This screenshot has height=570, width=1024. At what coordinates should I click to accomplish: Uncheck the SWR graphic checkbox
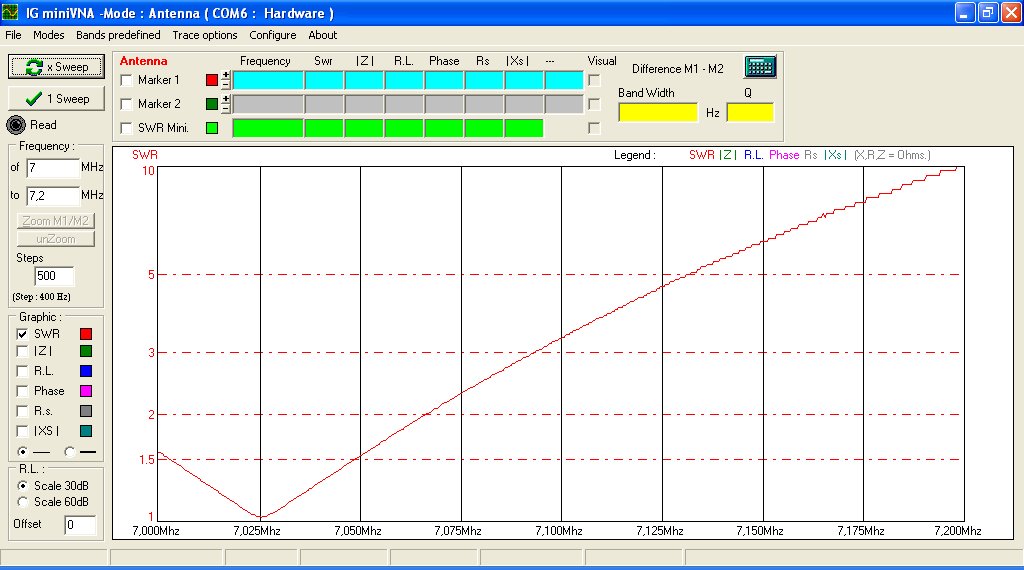pos(22,334)
